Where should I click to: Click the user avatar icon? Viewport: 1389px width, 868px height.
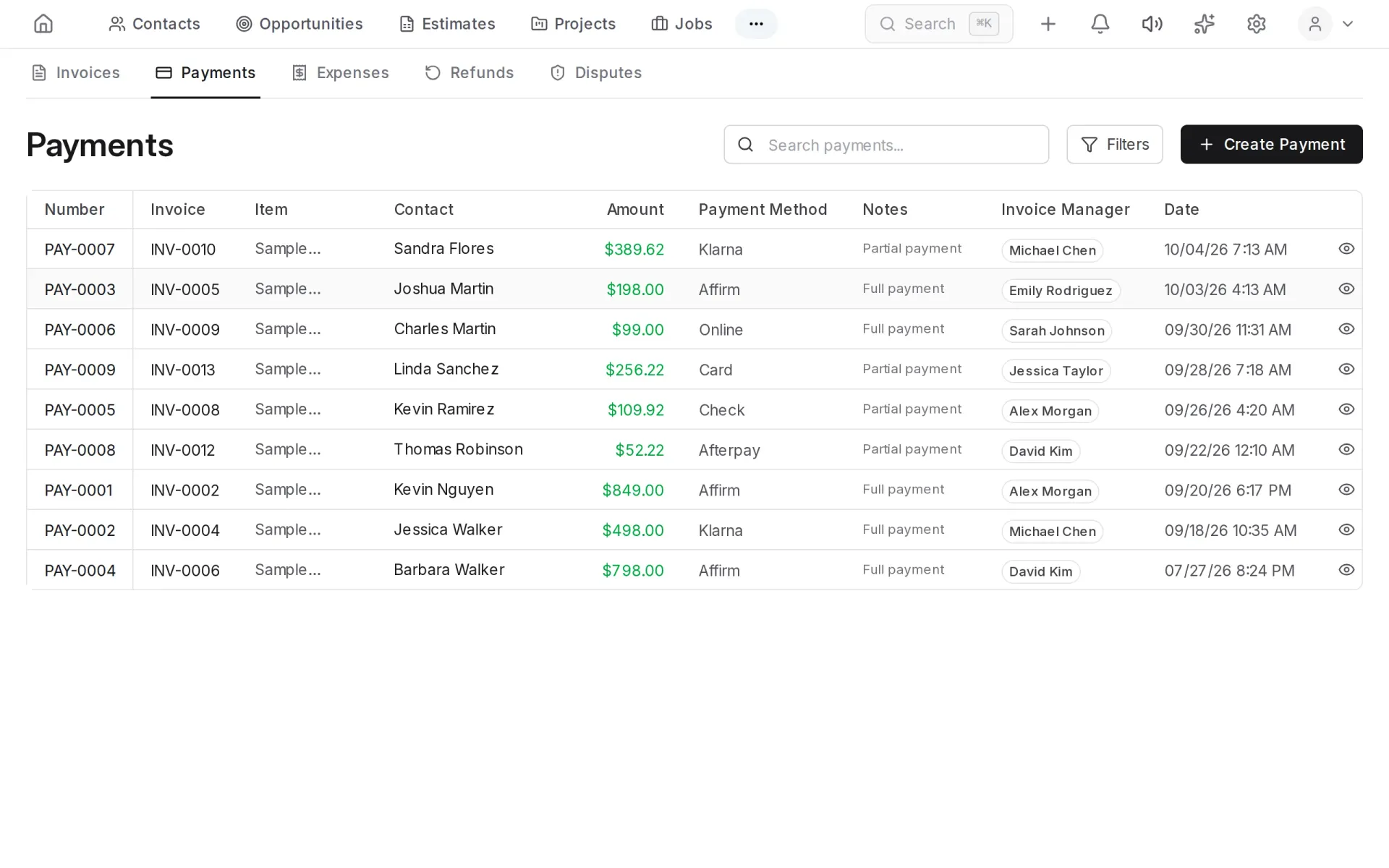tap(1314, 24)
